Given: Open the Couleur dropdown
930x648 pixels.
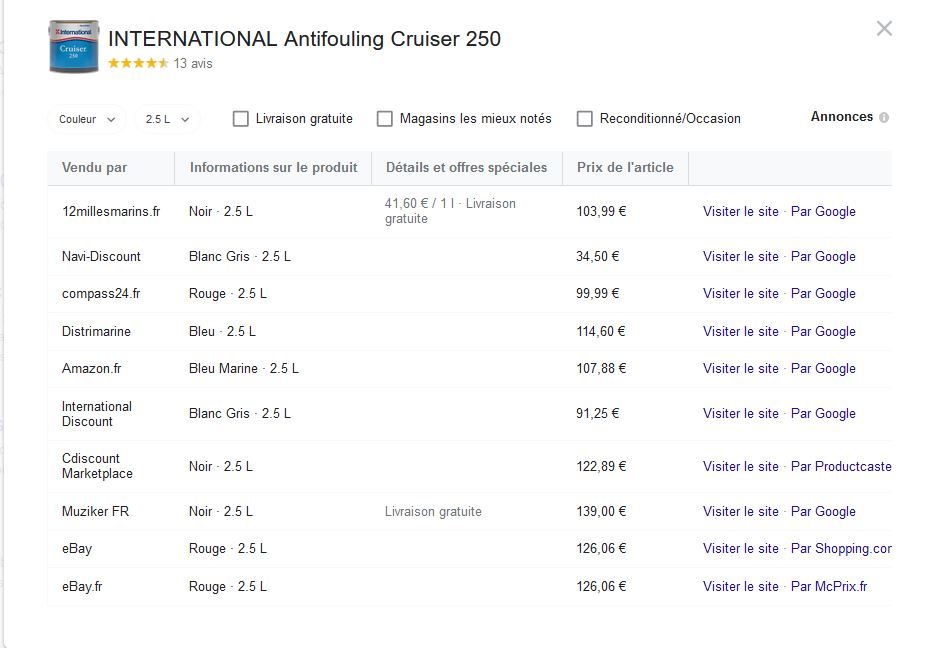Looking at the screenshot, I should tap(87, 119).
